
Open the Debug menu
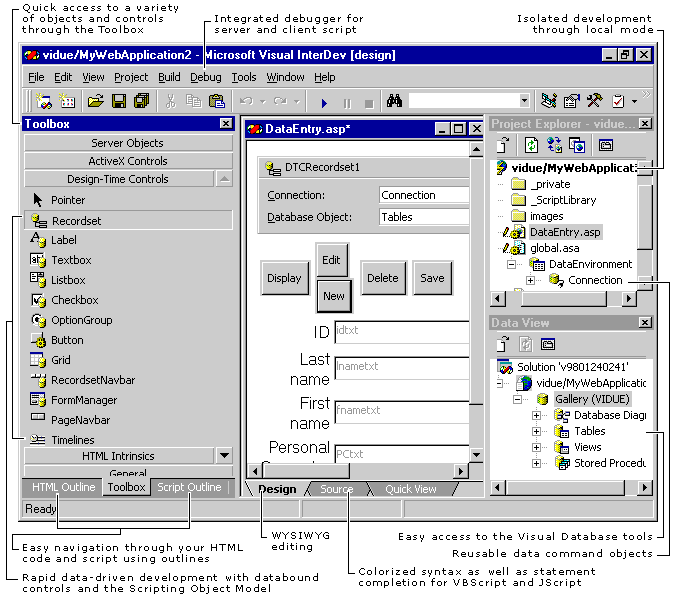point(206,77)
